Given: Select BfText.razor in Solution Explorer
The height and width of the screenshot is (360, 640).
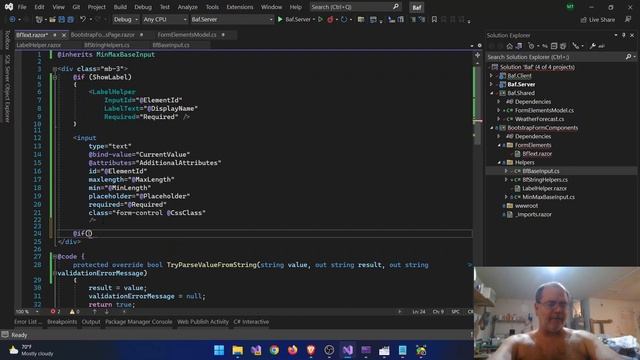Looking at the screenshot, I should pyautogui.click(x=537, y=154).
